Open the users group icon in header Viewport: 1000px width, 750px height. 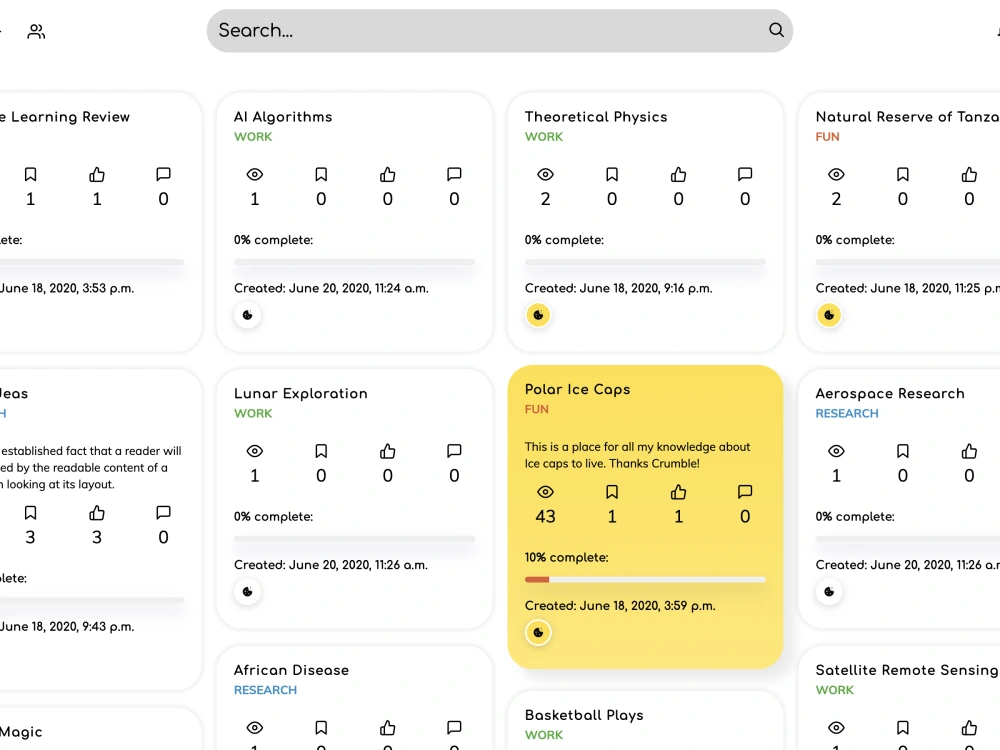[x=36, y=31]
